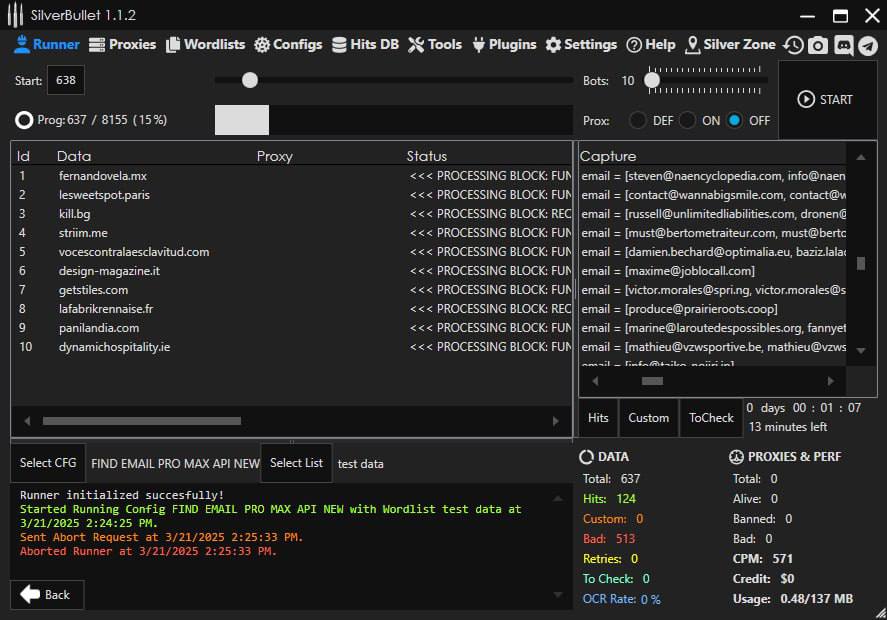This screenshot has height=620, width=887.
Task: Adjust the Bots count slider
Action: 653,81
